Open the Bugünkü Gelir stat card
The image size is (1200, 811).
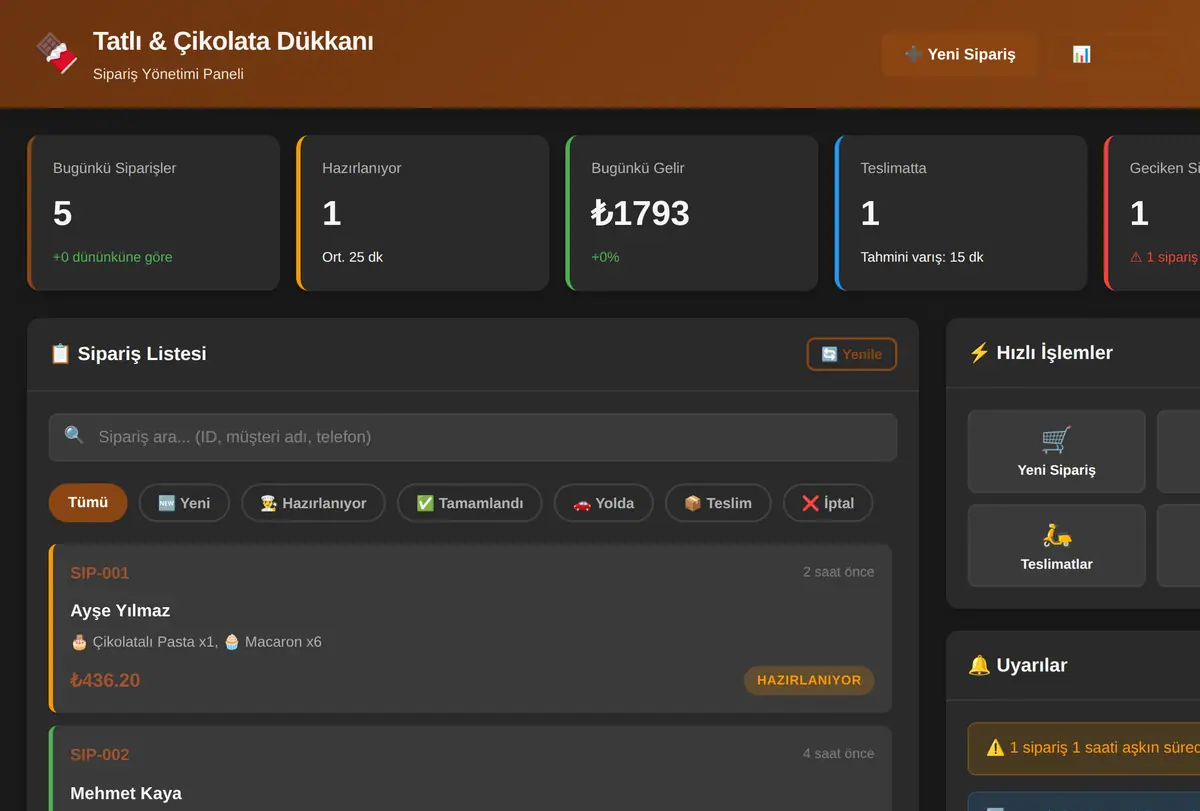pyautogui.click(x=691, y=213)
